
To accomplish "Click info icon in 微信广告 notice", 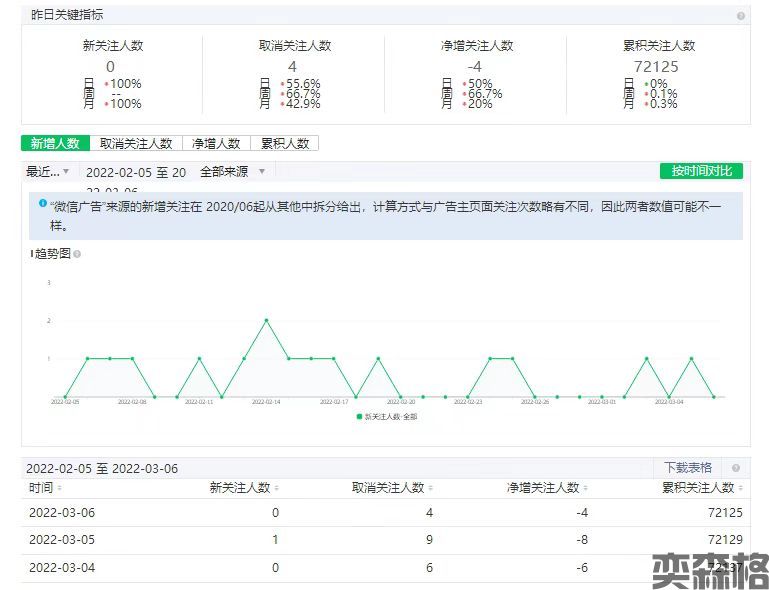I will pos(43,203).
